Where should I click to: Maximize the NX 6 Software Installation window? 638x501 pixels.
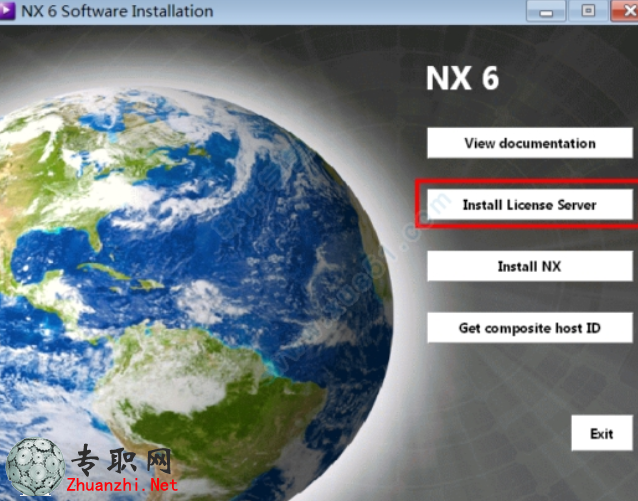point(588,11)
